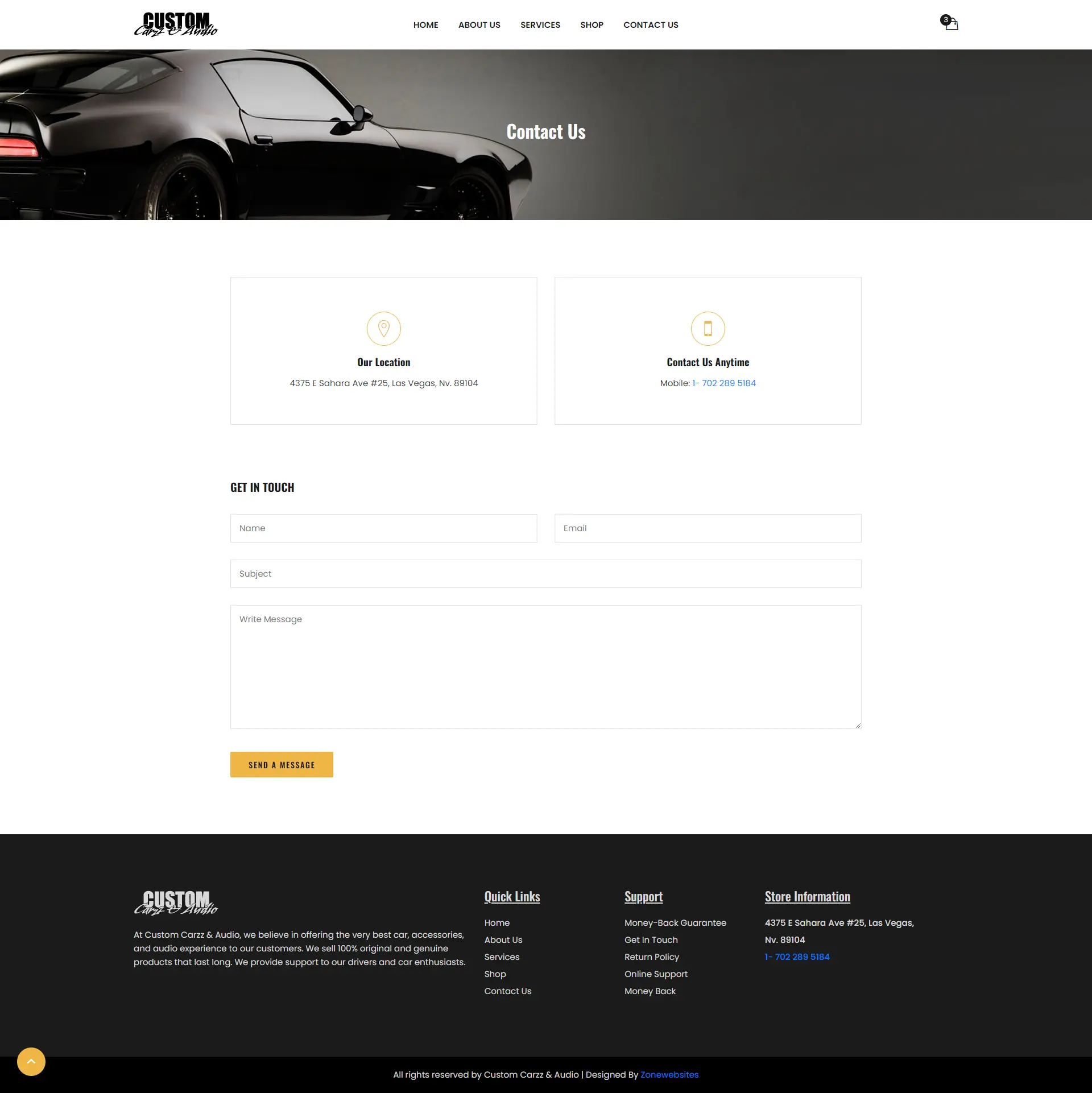The image size is (1092, 1093).
Task: Navigate to SHOP menu tab
Action: pos(591,24)
